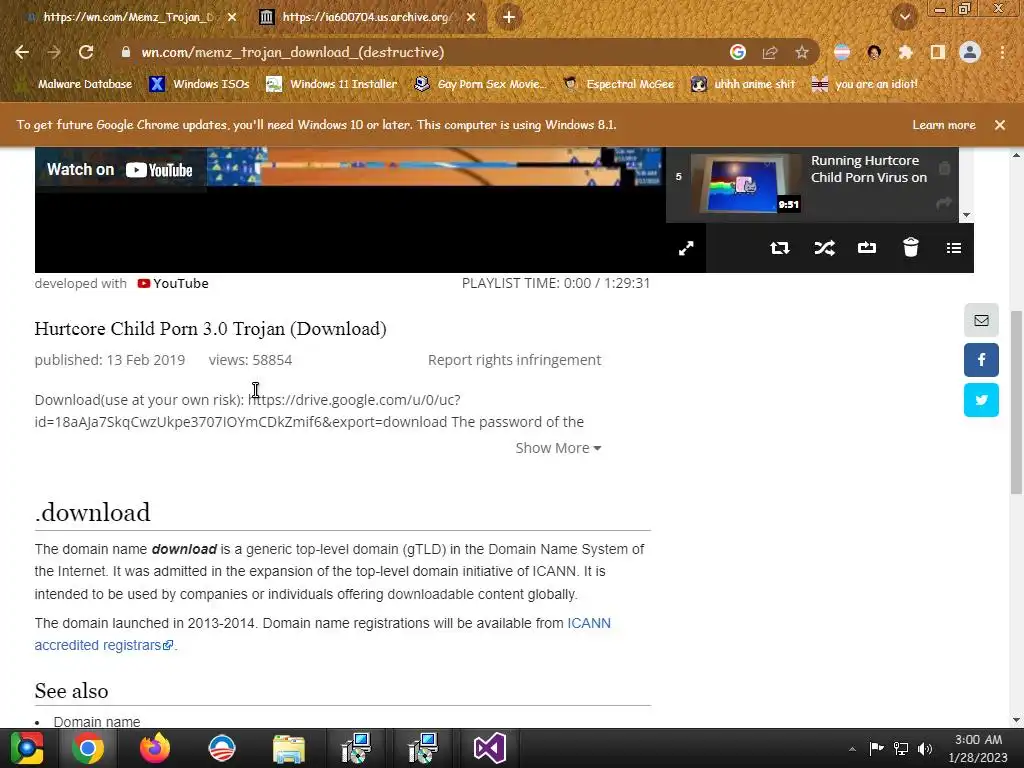Image resolution: width=1024 pixels, height=768 pixels.
Task: Open the Chrome profile avatar menu
Action: pos(970,52)
